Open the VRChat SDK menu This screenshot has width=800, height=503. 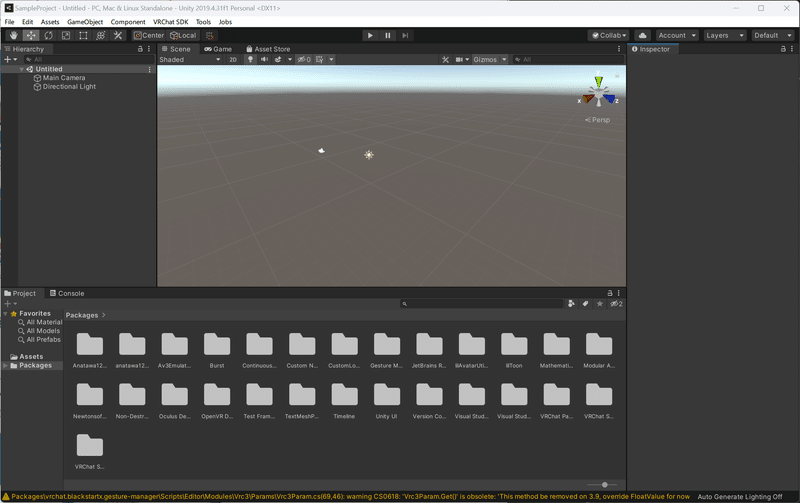(x=171, y=22)
